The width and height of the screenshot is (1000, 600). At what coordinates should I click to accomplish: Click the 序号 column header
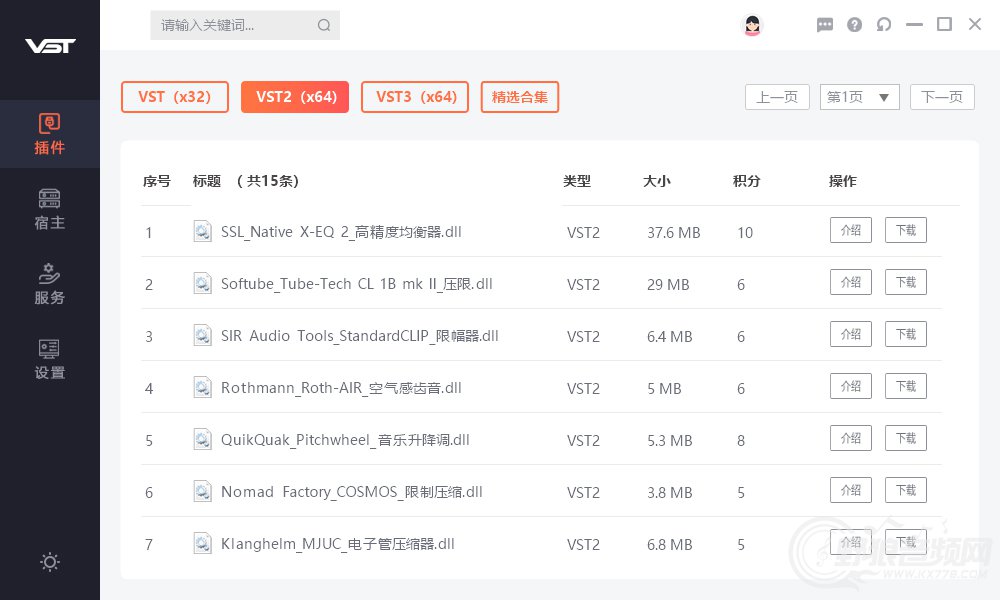click(x=157, y=181)
